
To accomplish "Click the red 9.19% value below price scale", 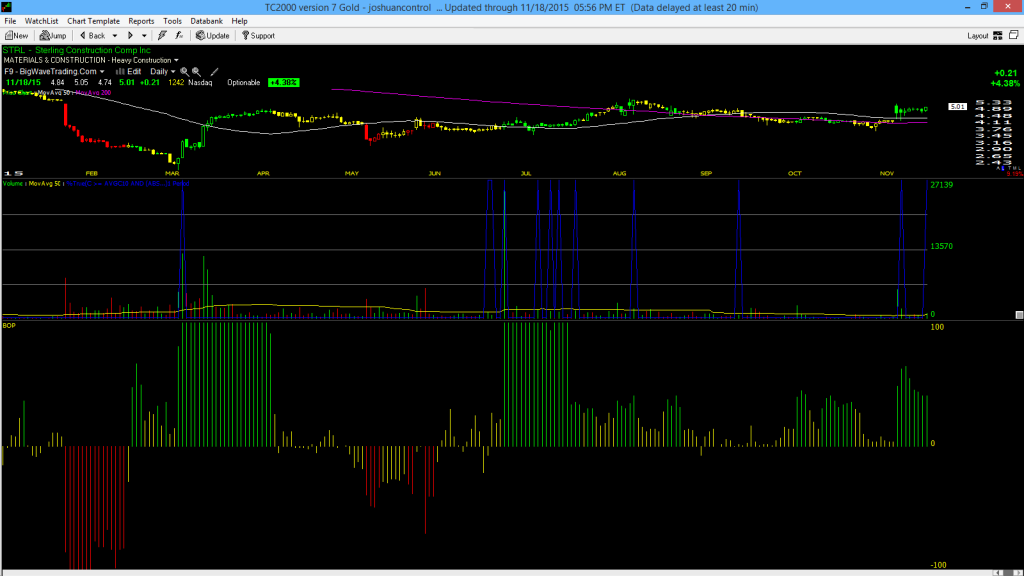I will (x=1015, y=174).
